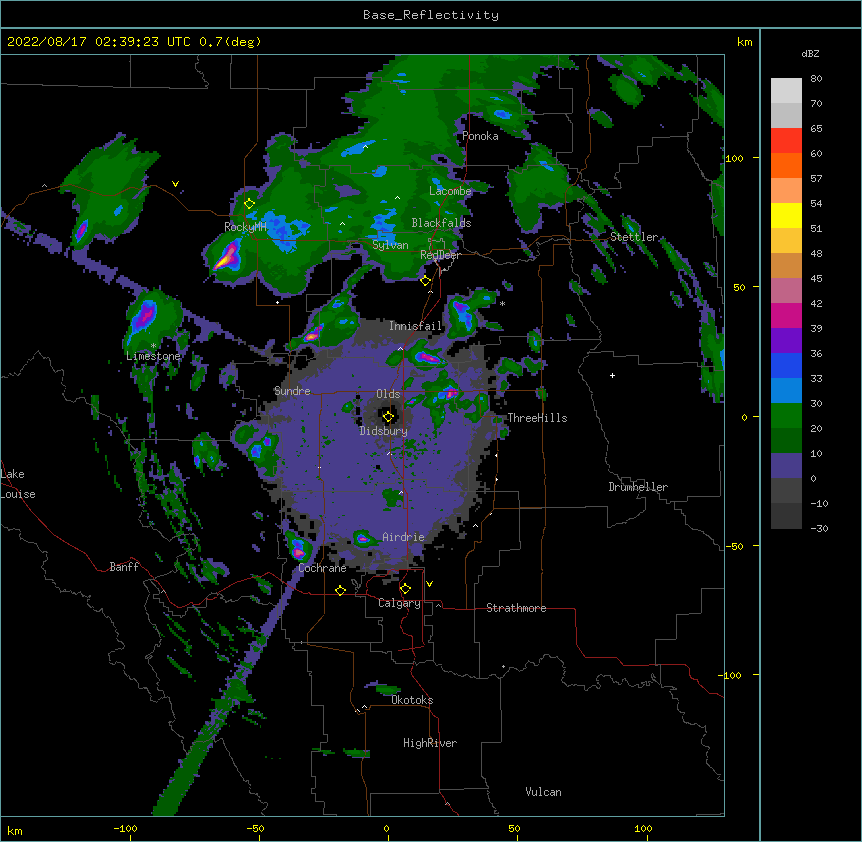Click the Banff label

point(124,567)
